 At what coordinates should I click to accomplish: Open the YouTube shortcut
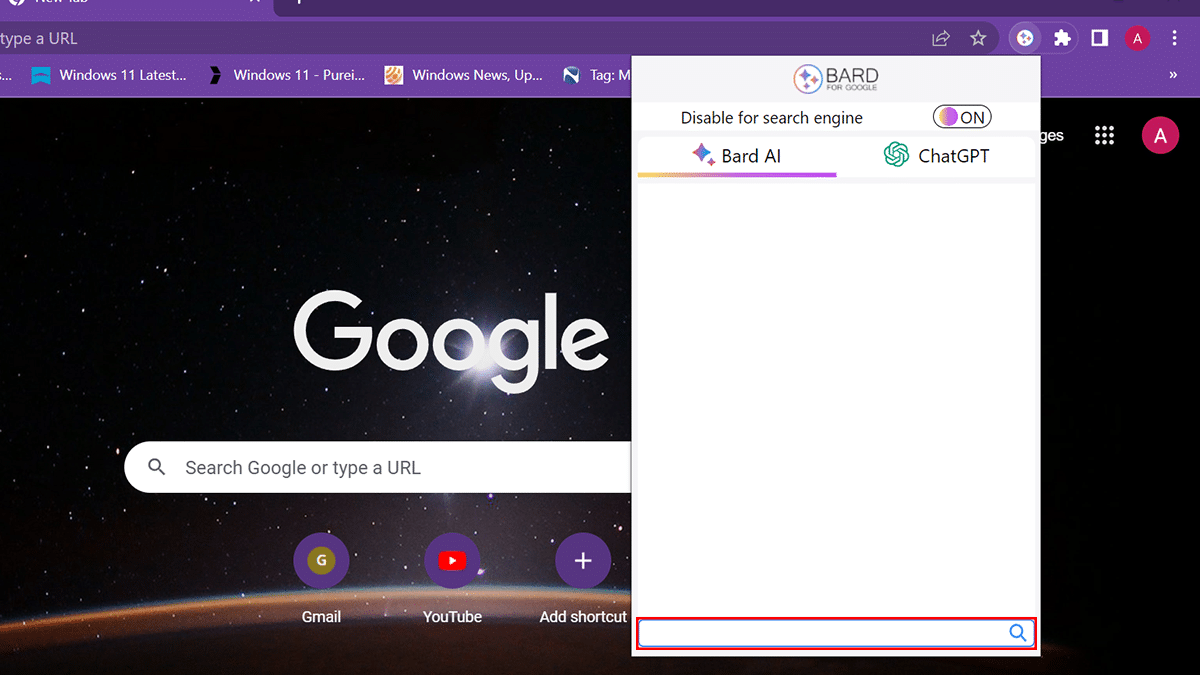[452, 562]
